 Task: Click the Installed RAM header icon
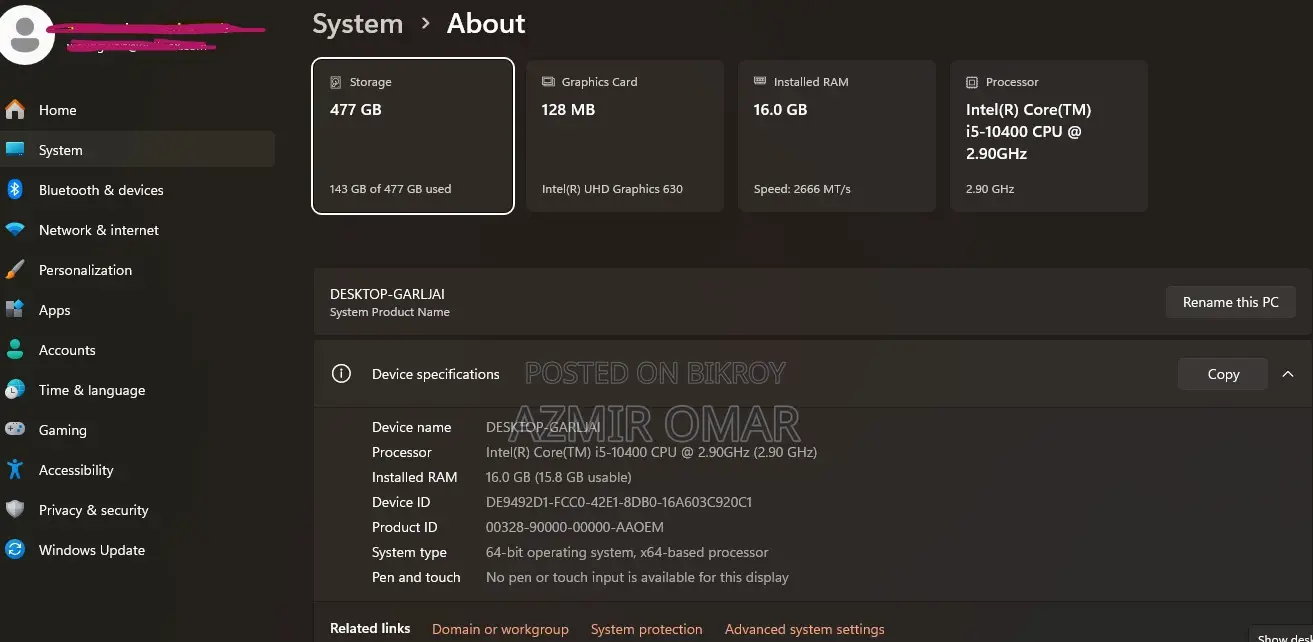tap(760, 82)
